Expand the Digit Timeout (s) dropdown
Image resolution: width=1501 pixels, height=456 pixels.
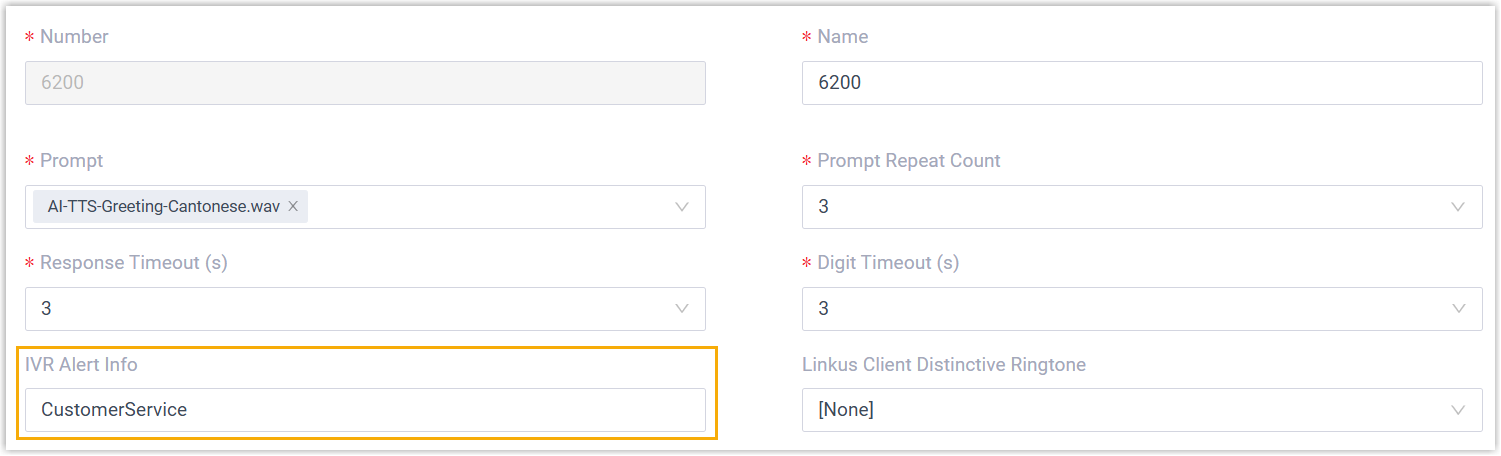[x=1120, y=309]
